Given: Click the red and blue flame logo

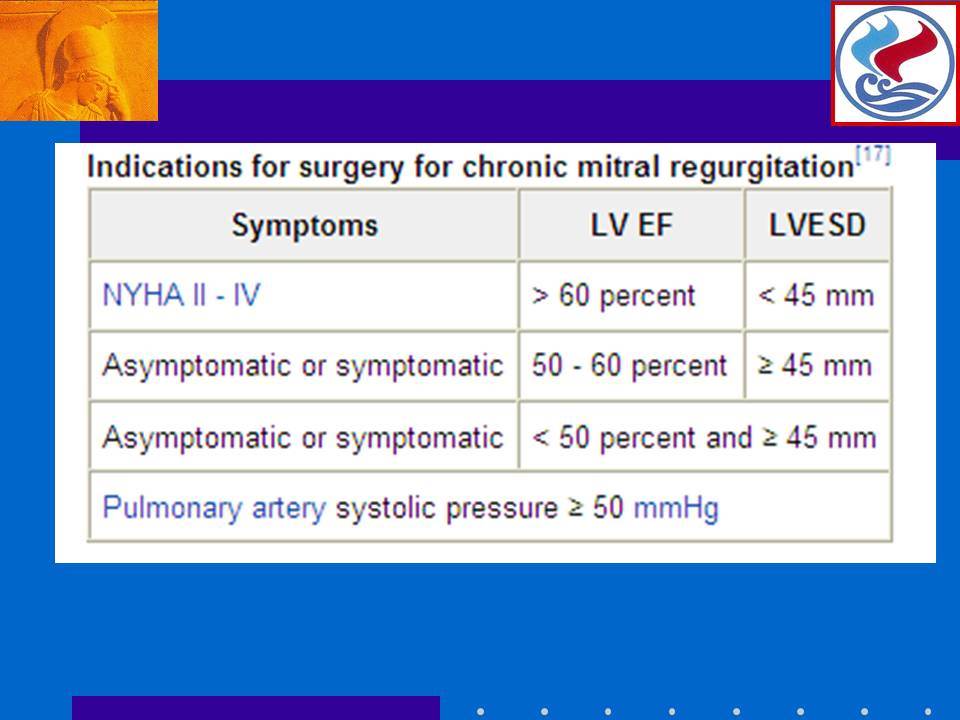Looking at the screenshot, I should 895,63.
